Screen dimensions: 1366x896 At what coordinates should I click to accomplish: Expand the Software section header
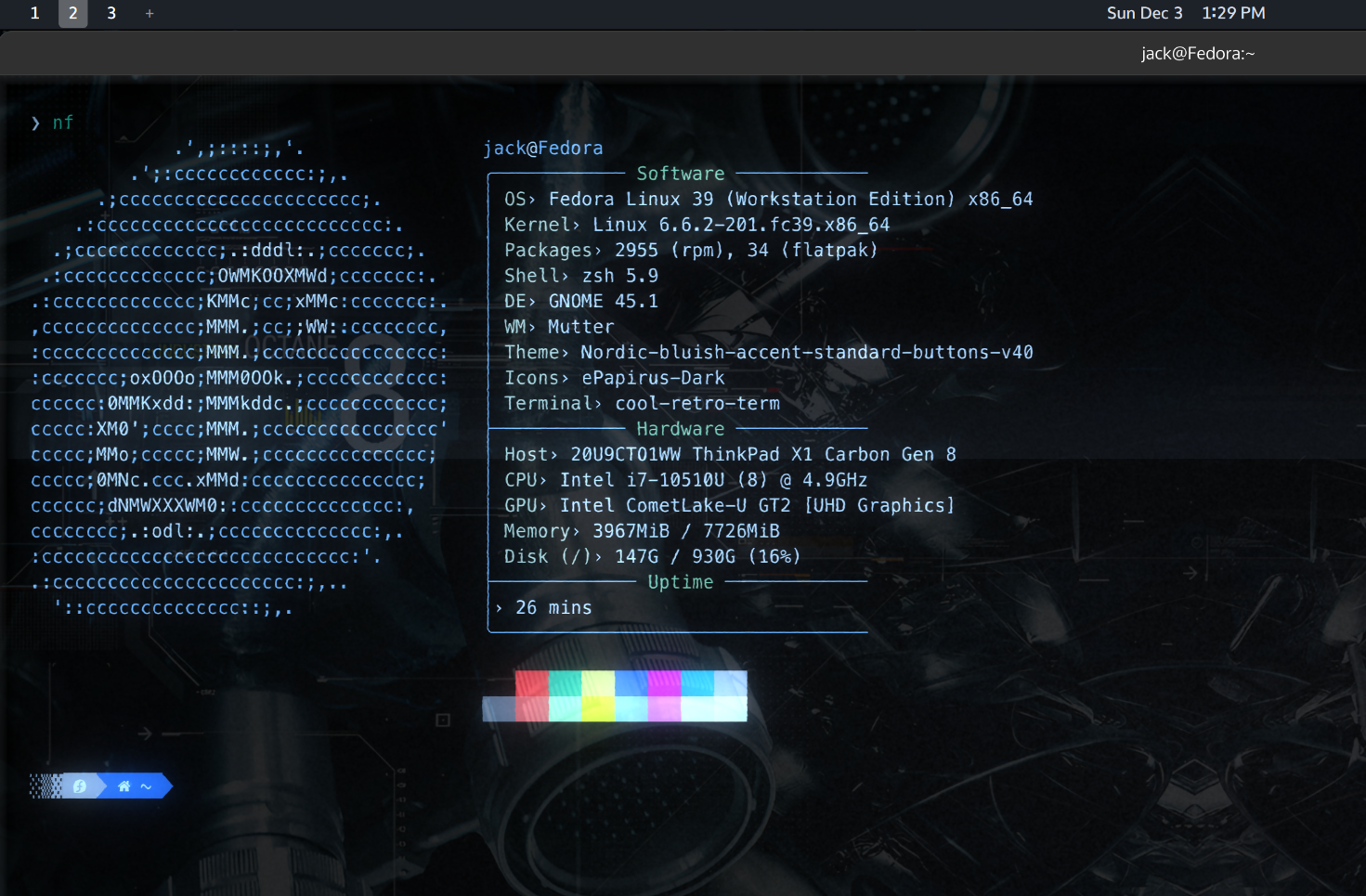tap(681, 173)
